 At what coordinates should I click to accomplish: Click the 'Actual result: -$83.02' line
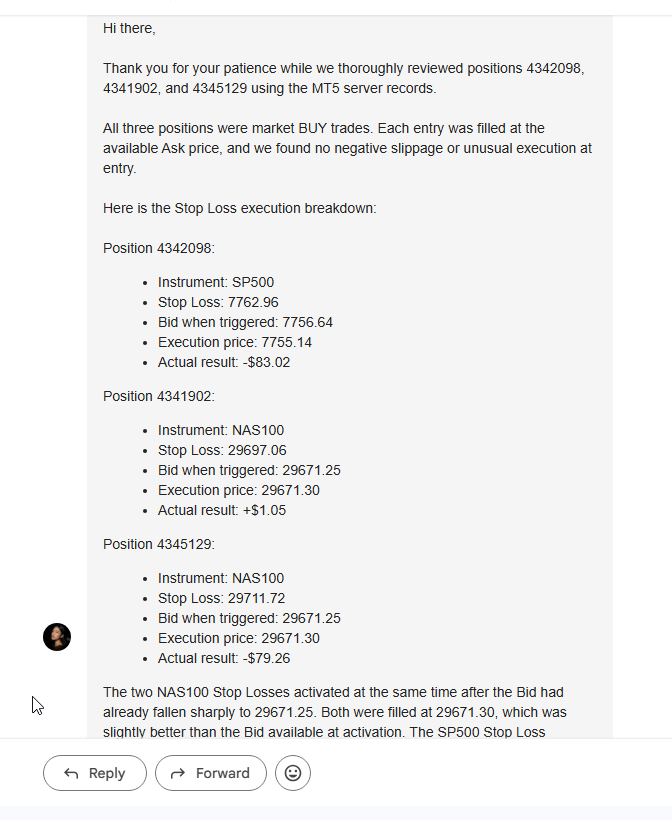tap(224, 362)
